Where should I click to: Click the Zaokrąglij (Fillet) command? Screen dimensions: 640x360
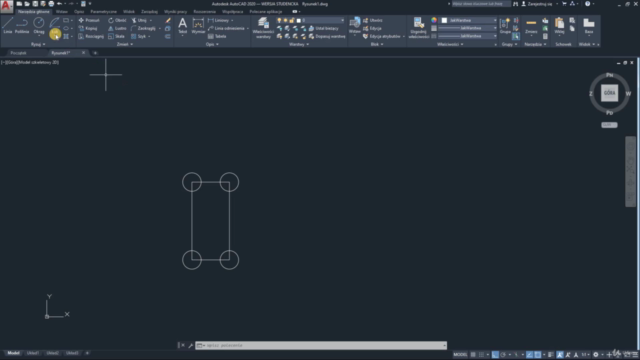click(143, 28)
